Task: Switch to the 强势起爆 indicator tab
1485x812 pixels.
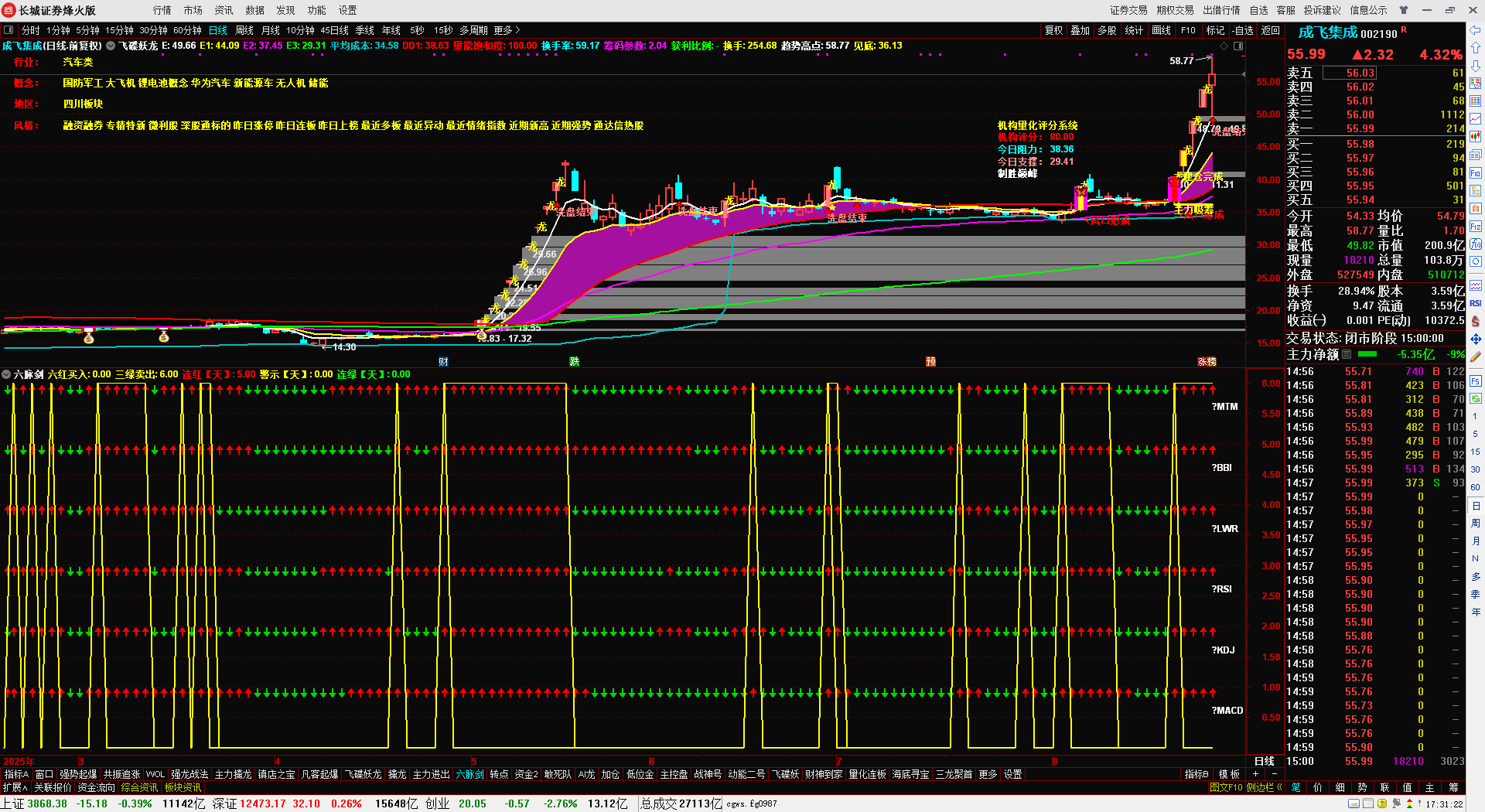Action: pos(78,774)
